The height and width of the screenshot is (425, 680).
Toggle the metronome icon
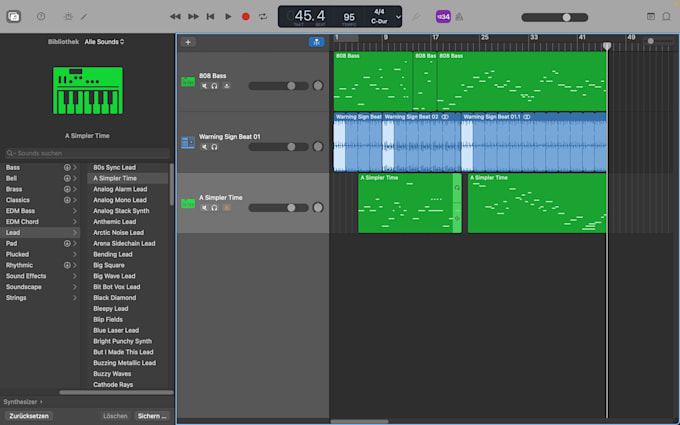459,17
